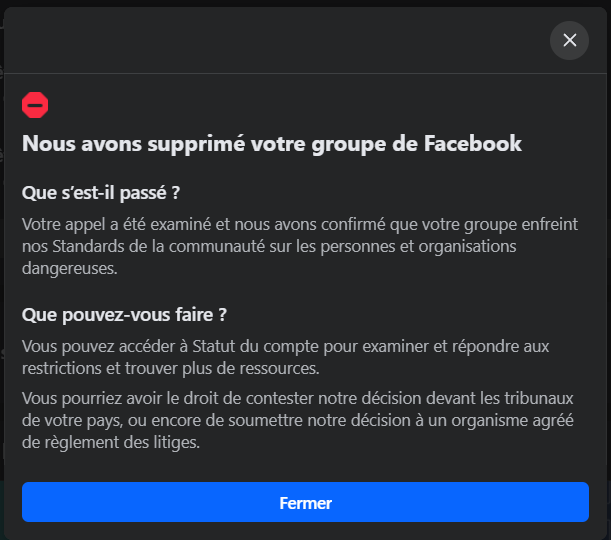Click the word "dangereuses." in the paragraph
The image size is (611, 540).
click(70, 268)
